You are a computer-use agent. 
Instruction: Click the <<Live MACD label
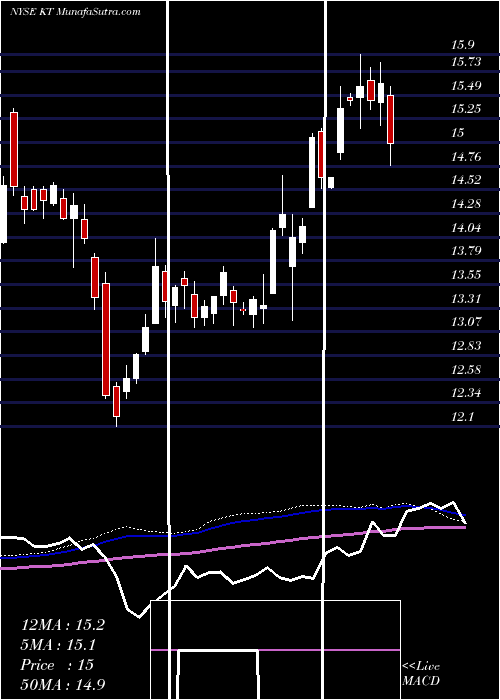pyautogui.click(x=421, y=673)
